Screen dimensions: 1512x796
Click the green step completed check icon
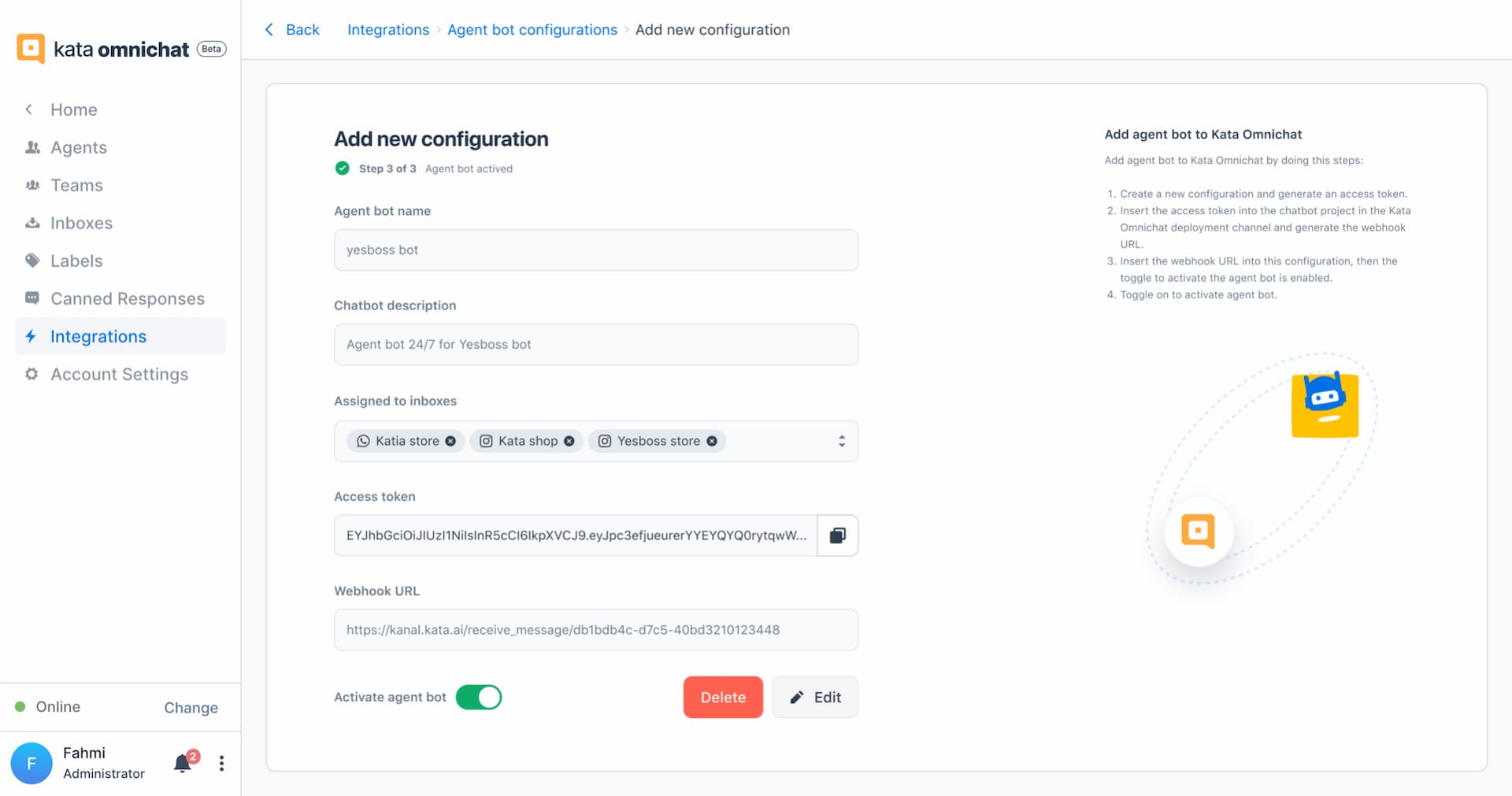342,168
